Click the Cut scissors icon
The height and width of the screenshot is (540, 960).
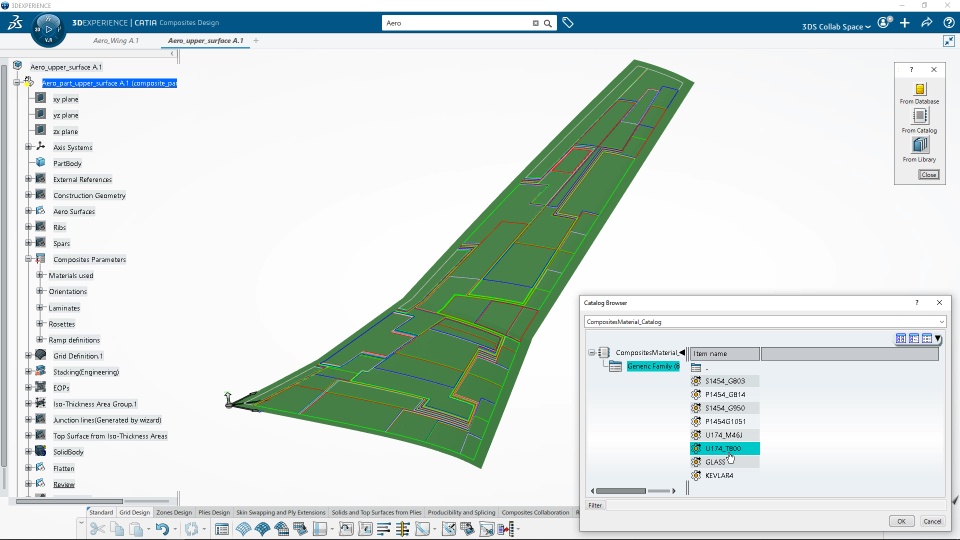pos(97,529)
